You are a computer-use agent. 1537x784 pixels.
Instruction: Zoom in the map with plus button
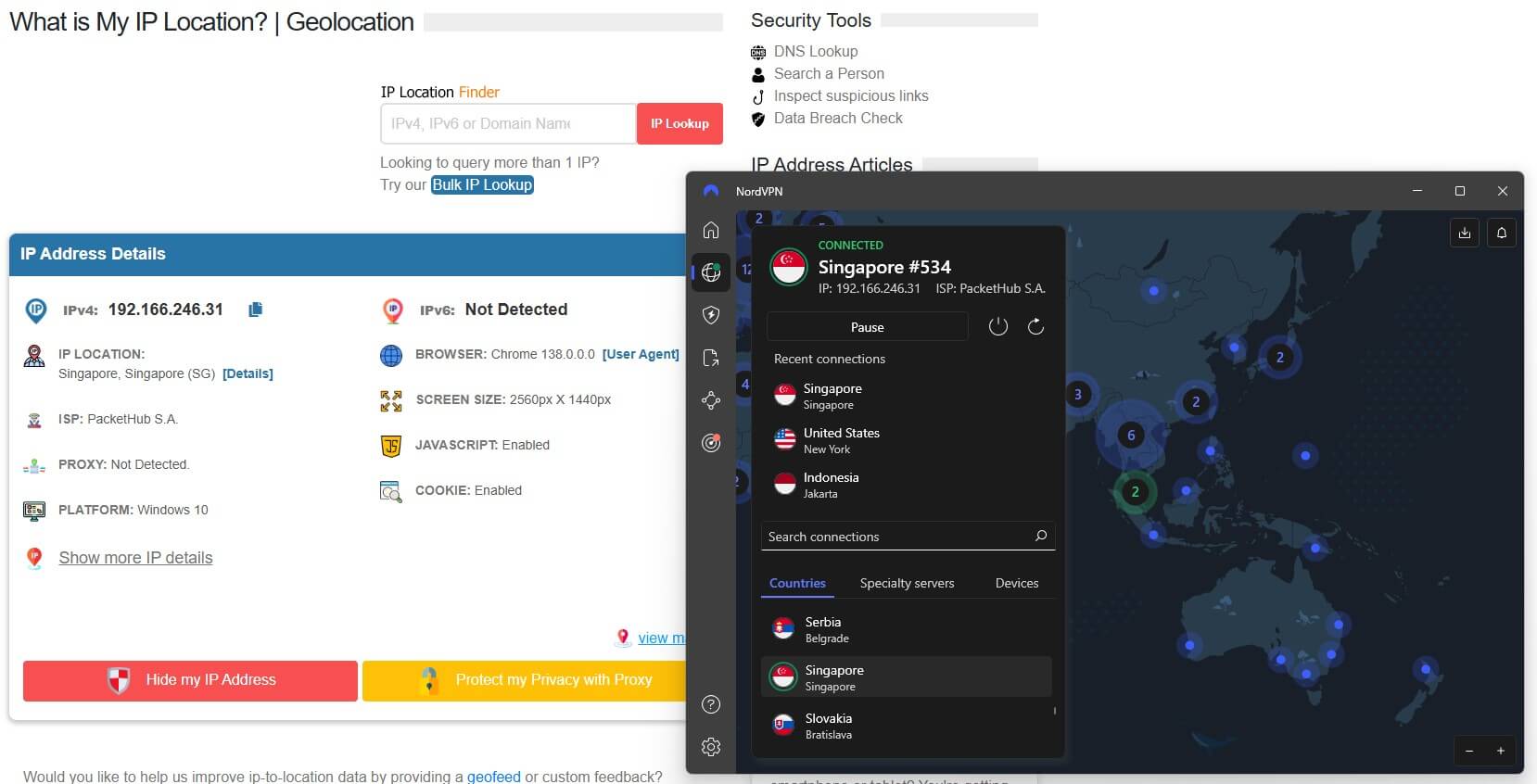(1501, 751)
